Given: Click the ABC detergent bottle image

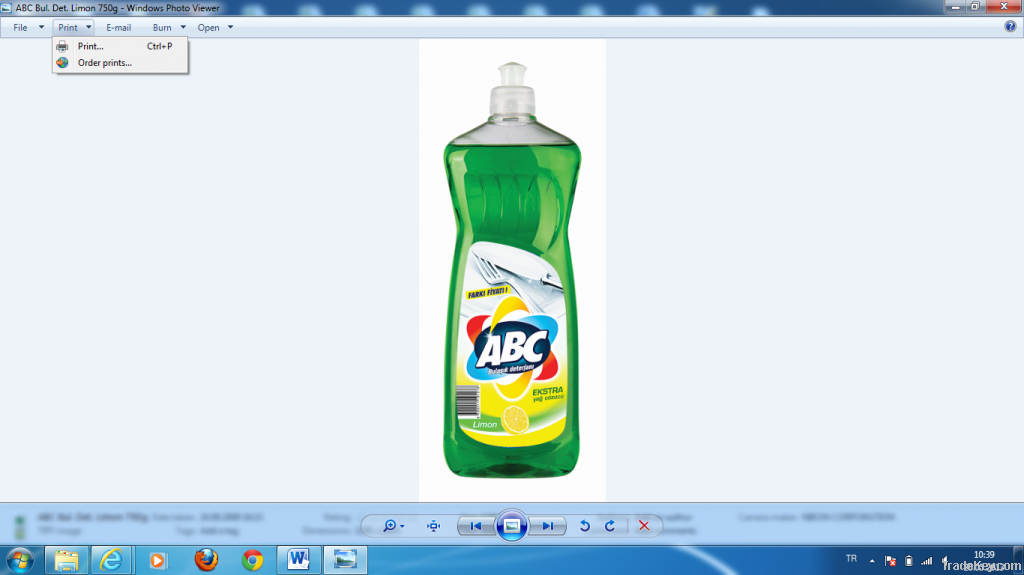Looking at the screenshot, I should point(513,270).
